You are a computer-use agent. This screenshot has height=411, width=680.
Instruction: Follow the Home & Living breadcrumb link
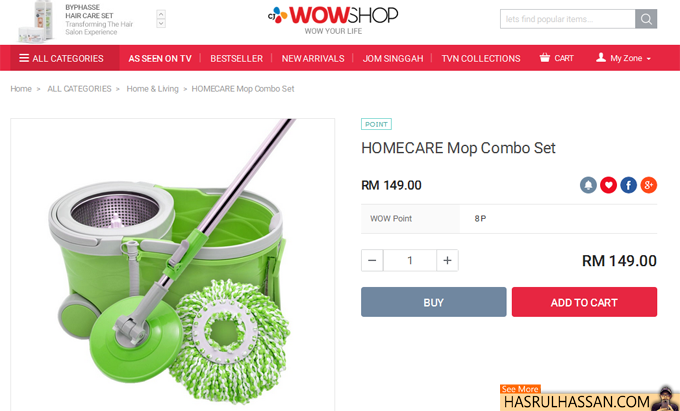[x=152, y=89]
